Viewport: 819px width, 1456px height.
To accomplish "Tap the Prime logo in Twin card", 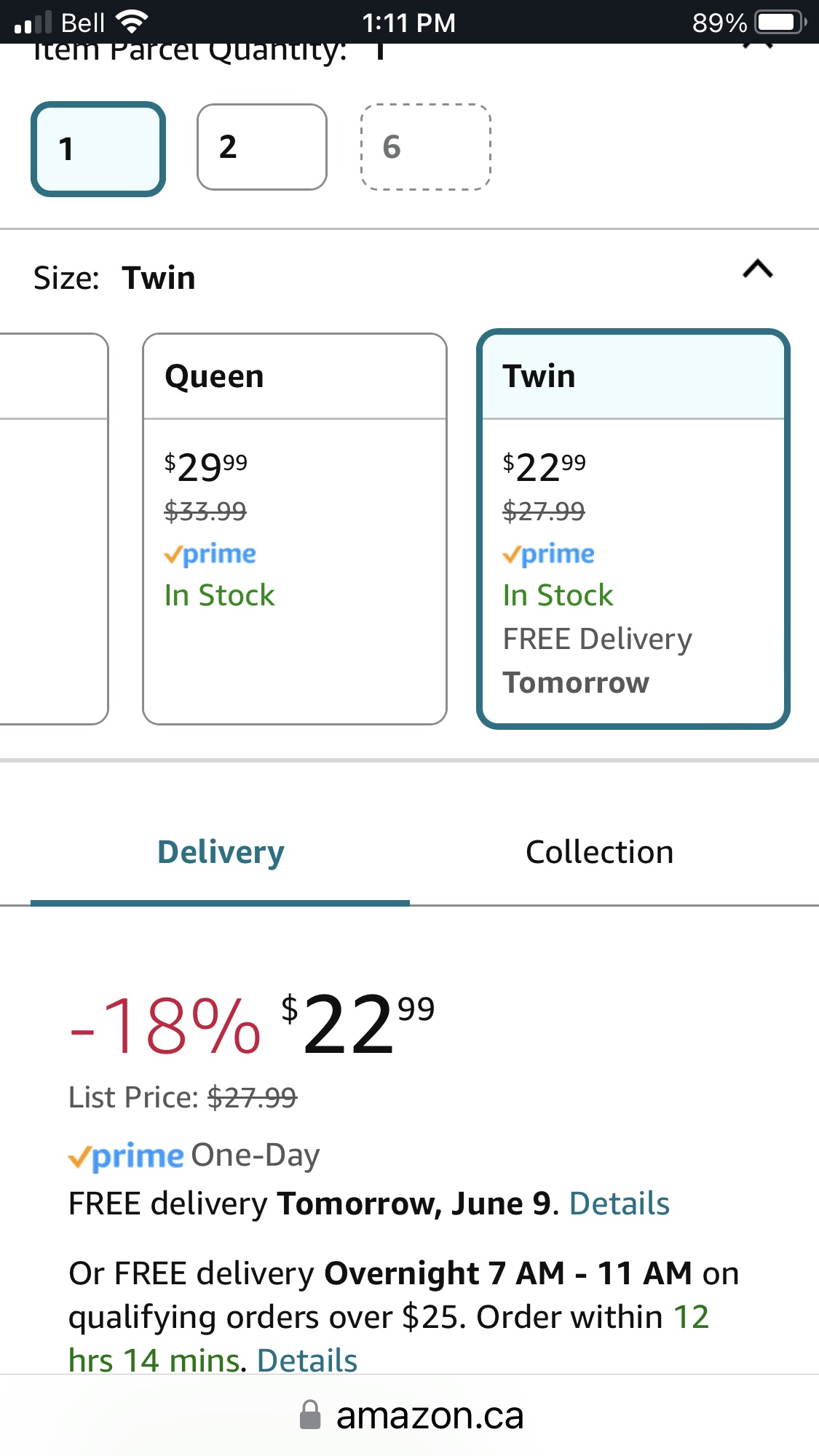I will pyautogui.click(x=549, y=554).
